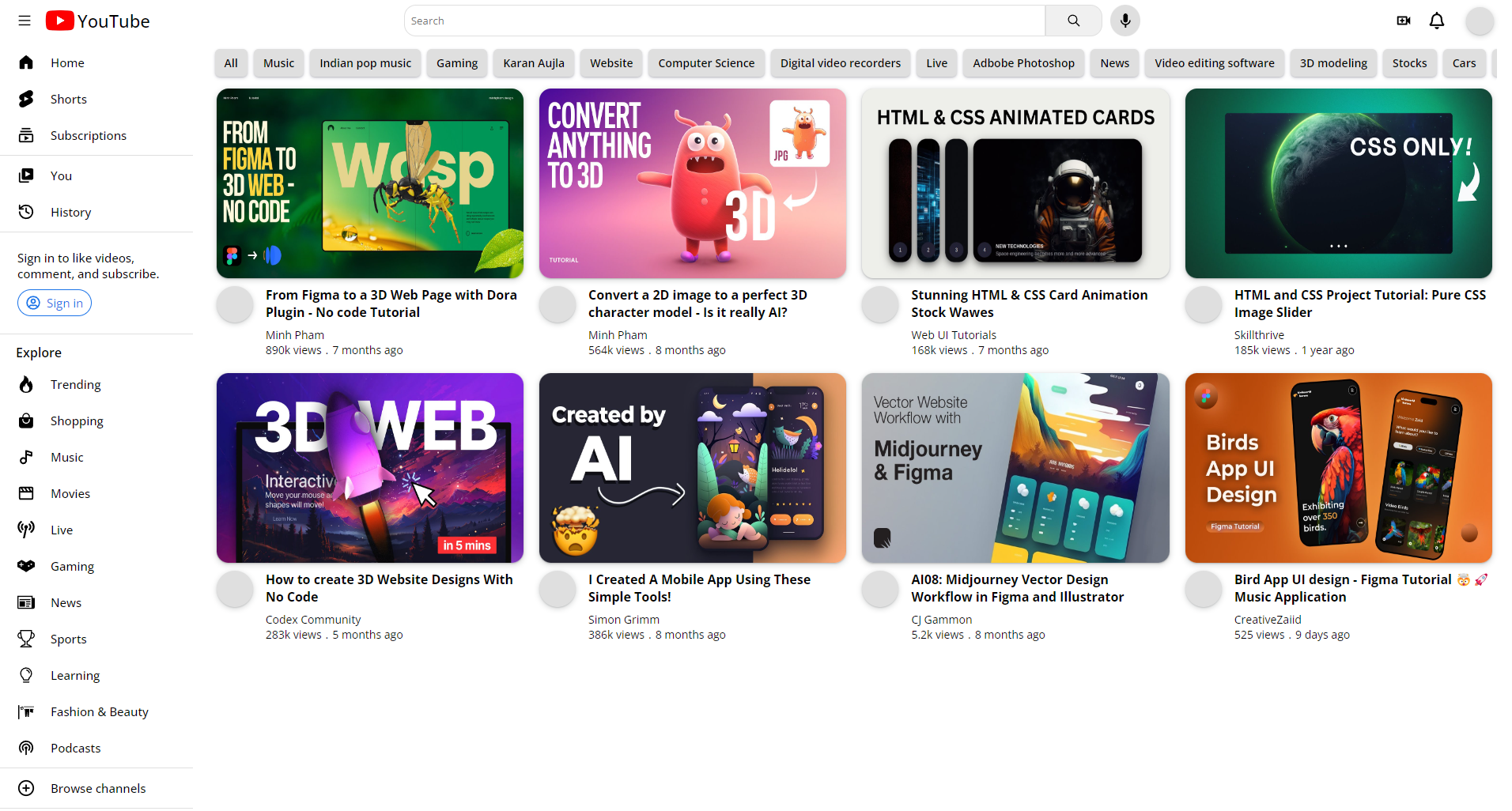
Task: Select the Karan Aujla chip
Action: tap(534, 63)
